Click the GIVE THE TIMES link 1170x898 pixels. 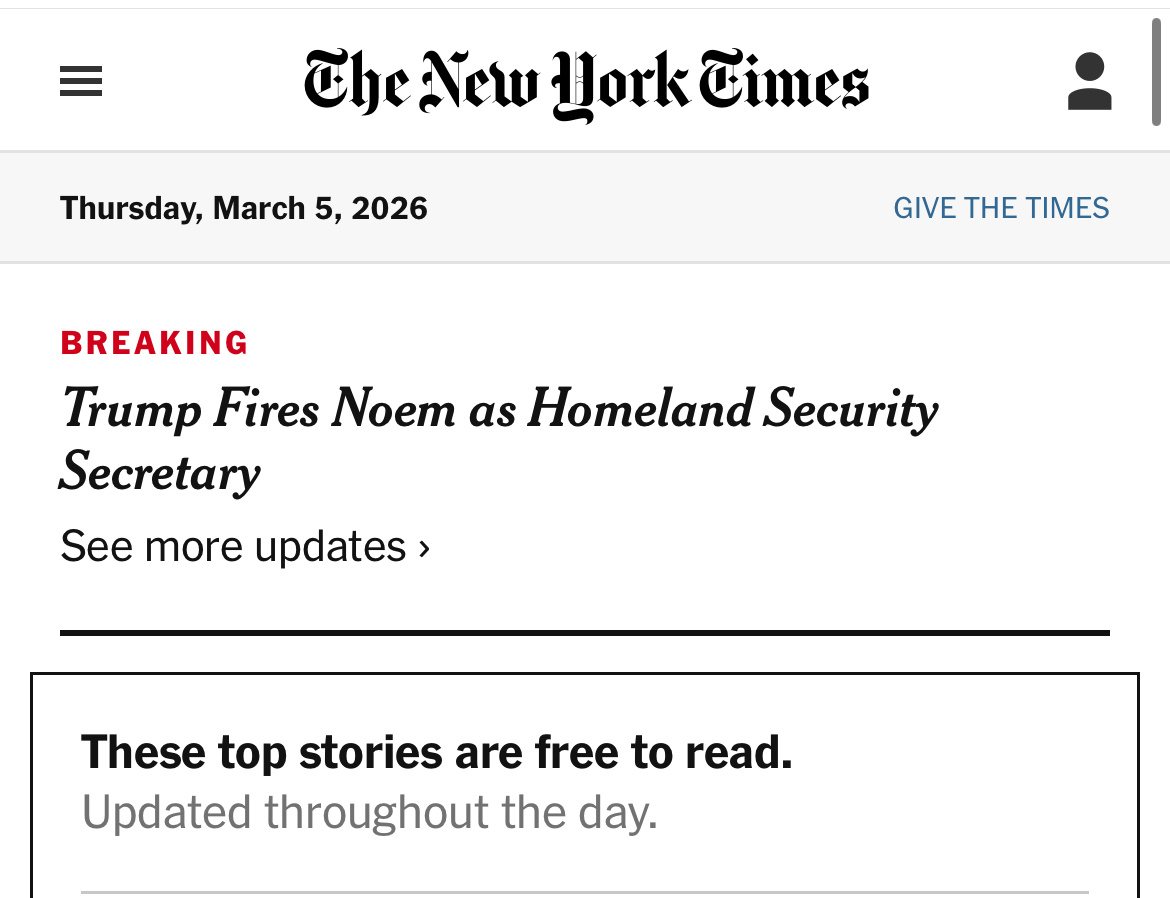[1001, 208]
